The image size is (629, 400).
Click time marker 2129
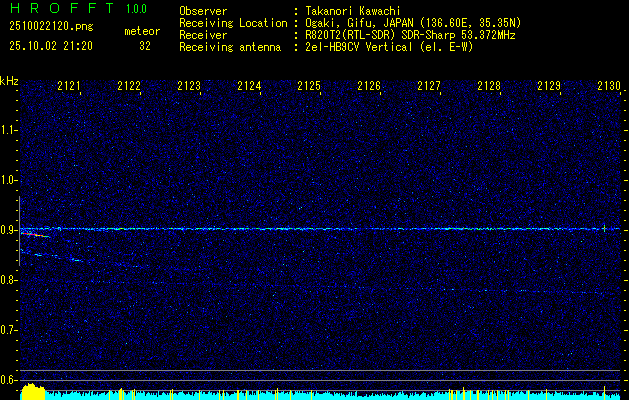pos(549,86)
